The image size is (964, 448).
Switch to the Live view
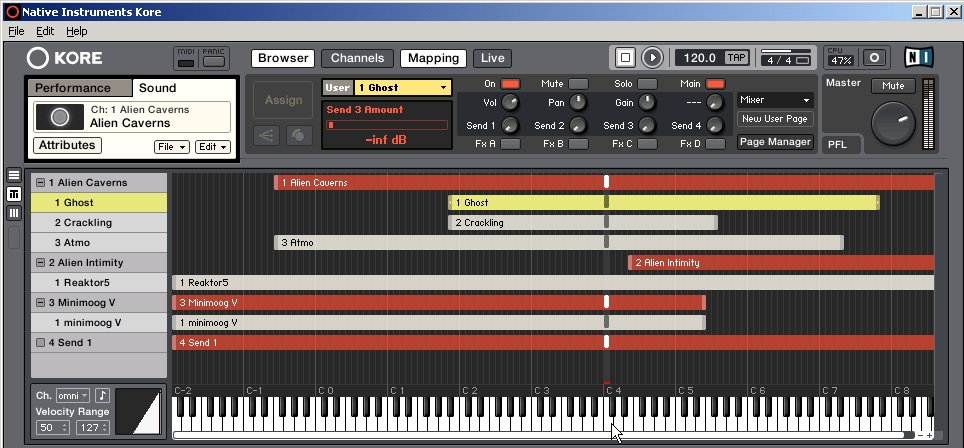(492, 58)
